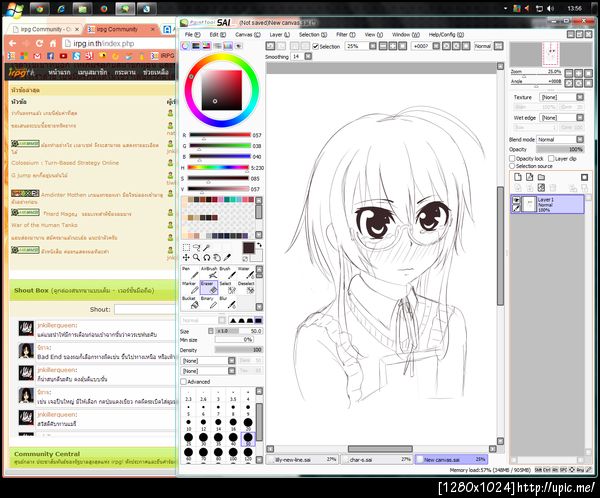Select the size 50 brush preset dot
Screen dimensions: 600x498
coord(248,438)
